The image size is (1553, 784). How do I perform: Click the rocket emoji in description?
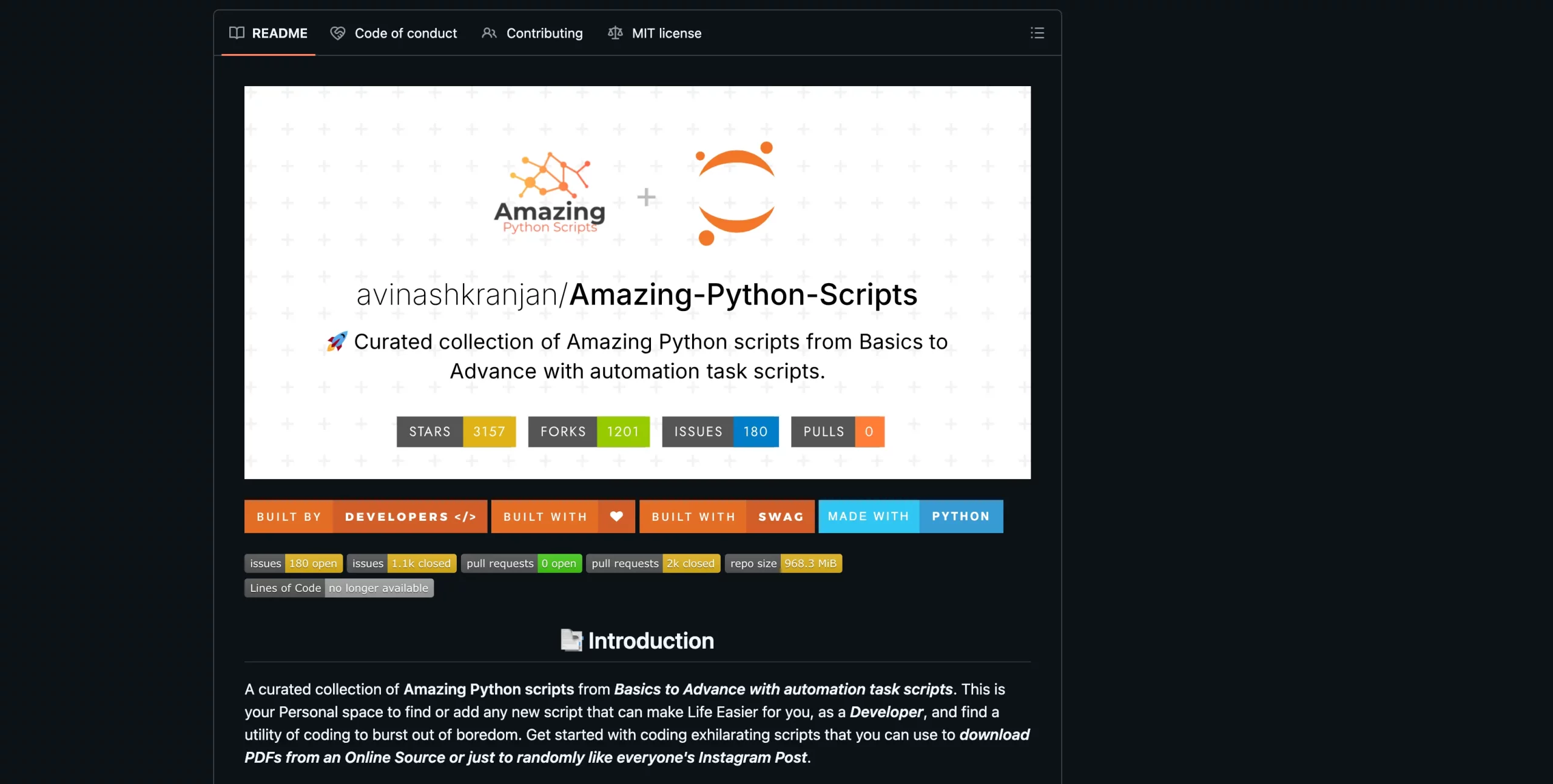coord(337,341)
